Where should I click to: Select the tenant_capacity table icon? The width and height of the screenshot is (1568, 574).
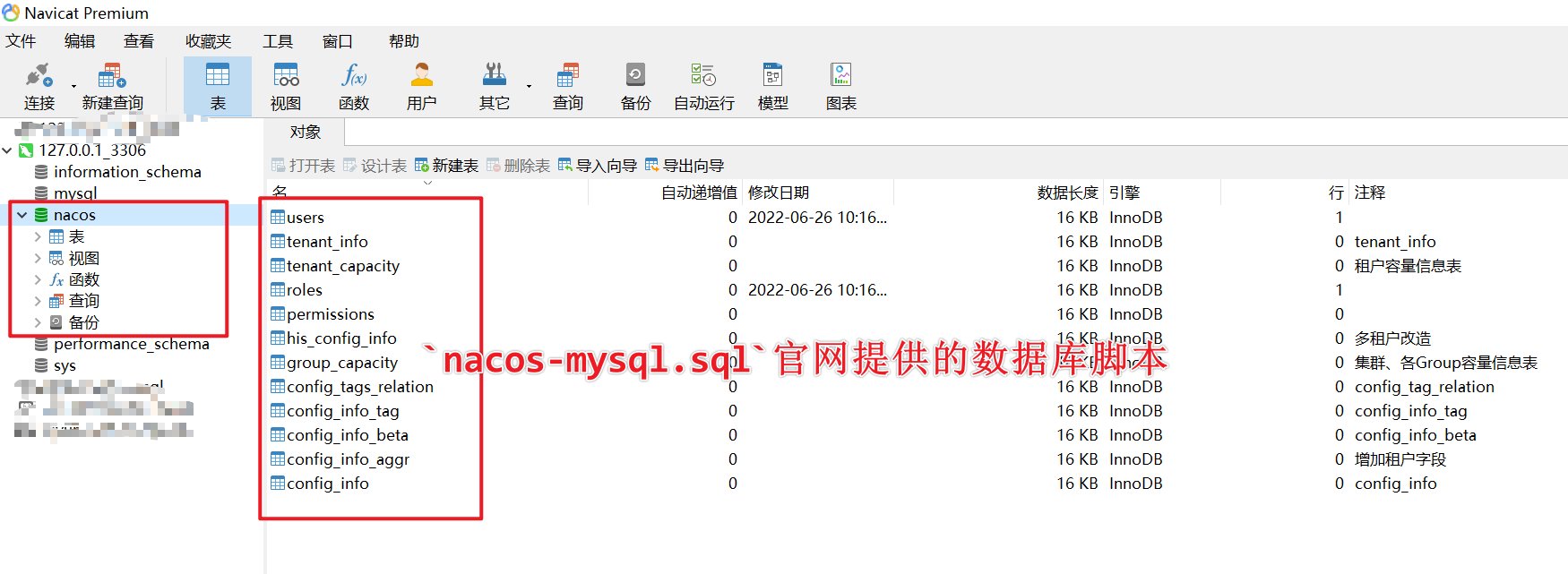278,266
